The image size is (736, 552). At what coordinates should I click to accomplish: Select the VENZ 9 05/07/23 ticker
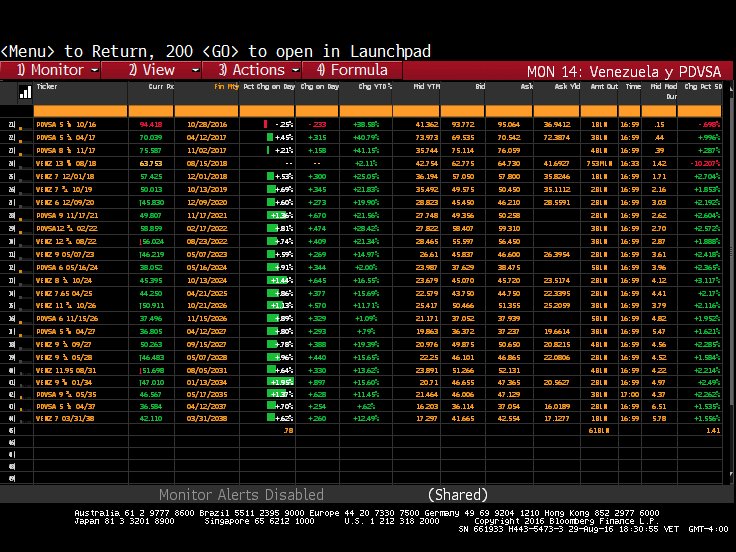pyautogui.click(x=65, y=254)
